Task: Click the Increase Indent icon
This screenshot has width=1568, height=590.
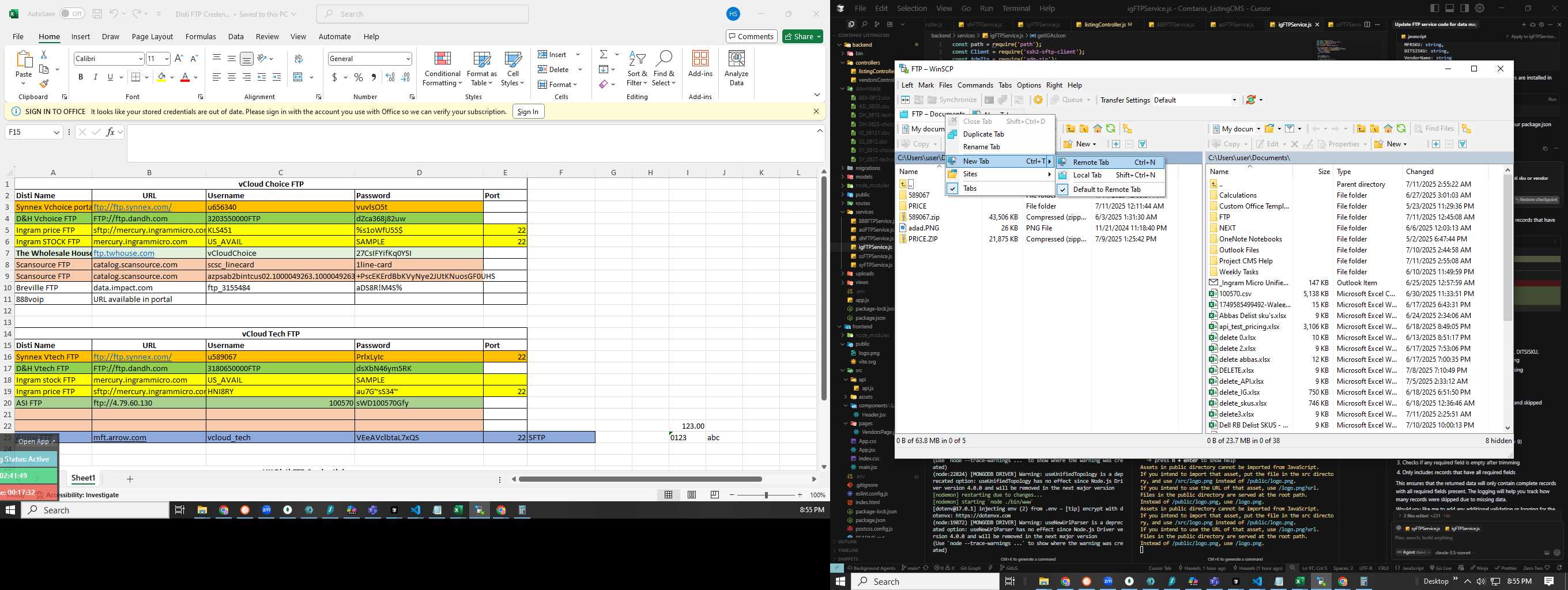Action: click(276, 77)
